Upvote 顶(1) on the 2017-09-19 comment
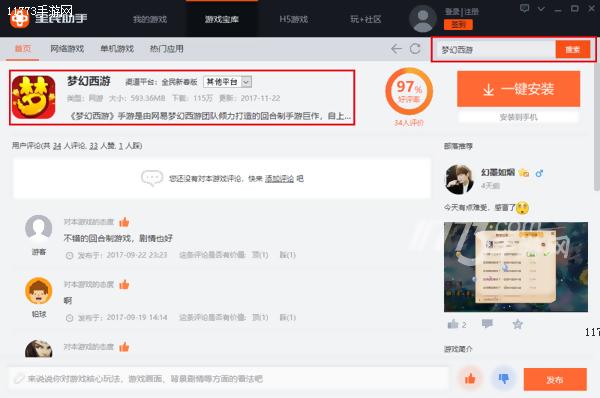This screenshot has width=600, height=398. click(260, 317)
